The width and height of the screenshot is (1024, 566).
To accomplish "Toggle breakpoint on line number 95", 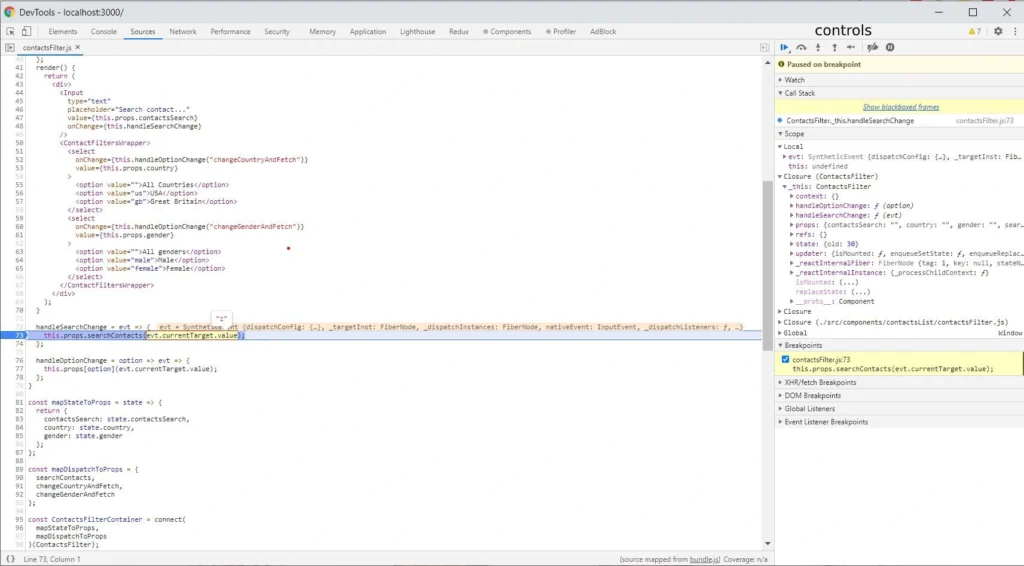I will click(x=19, y=520).
